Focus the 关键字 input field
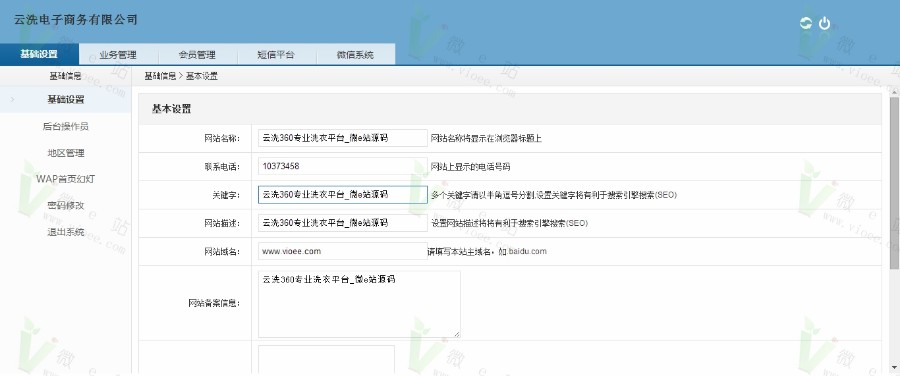 coord(343,195)
